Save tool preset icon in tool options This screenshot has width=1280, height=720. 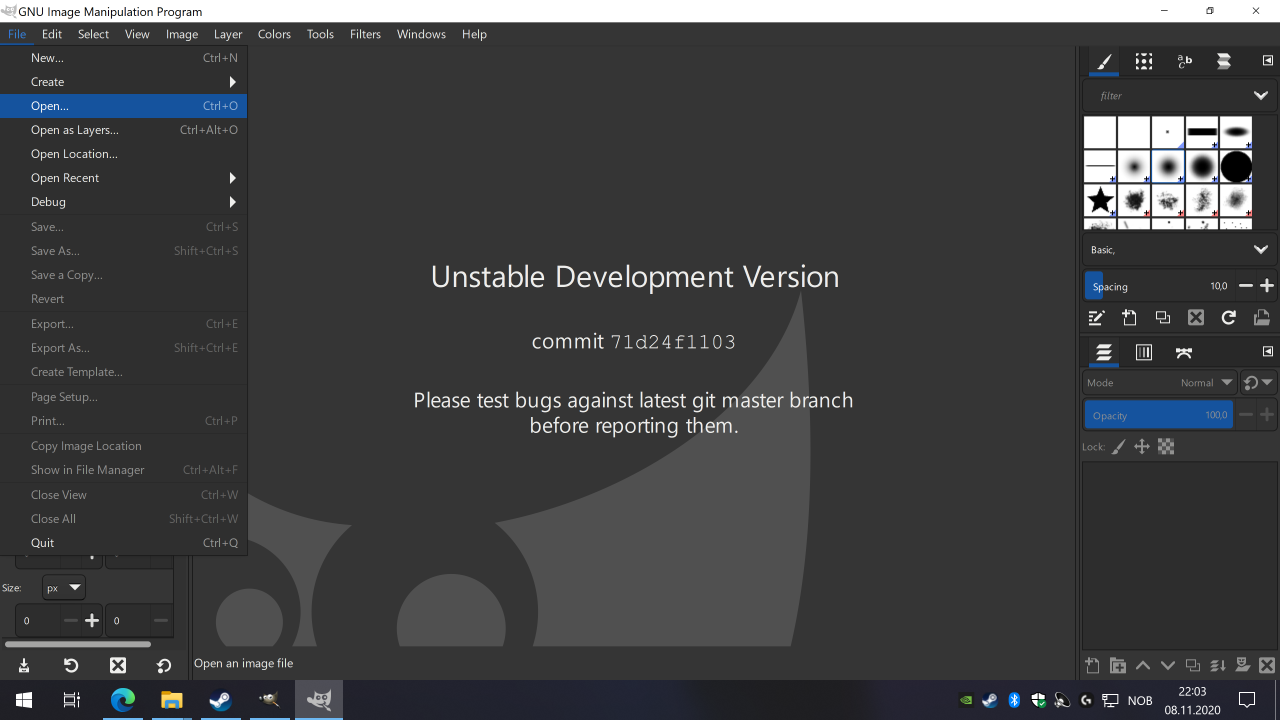pos(24,665)
